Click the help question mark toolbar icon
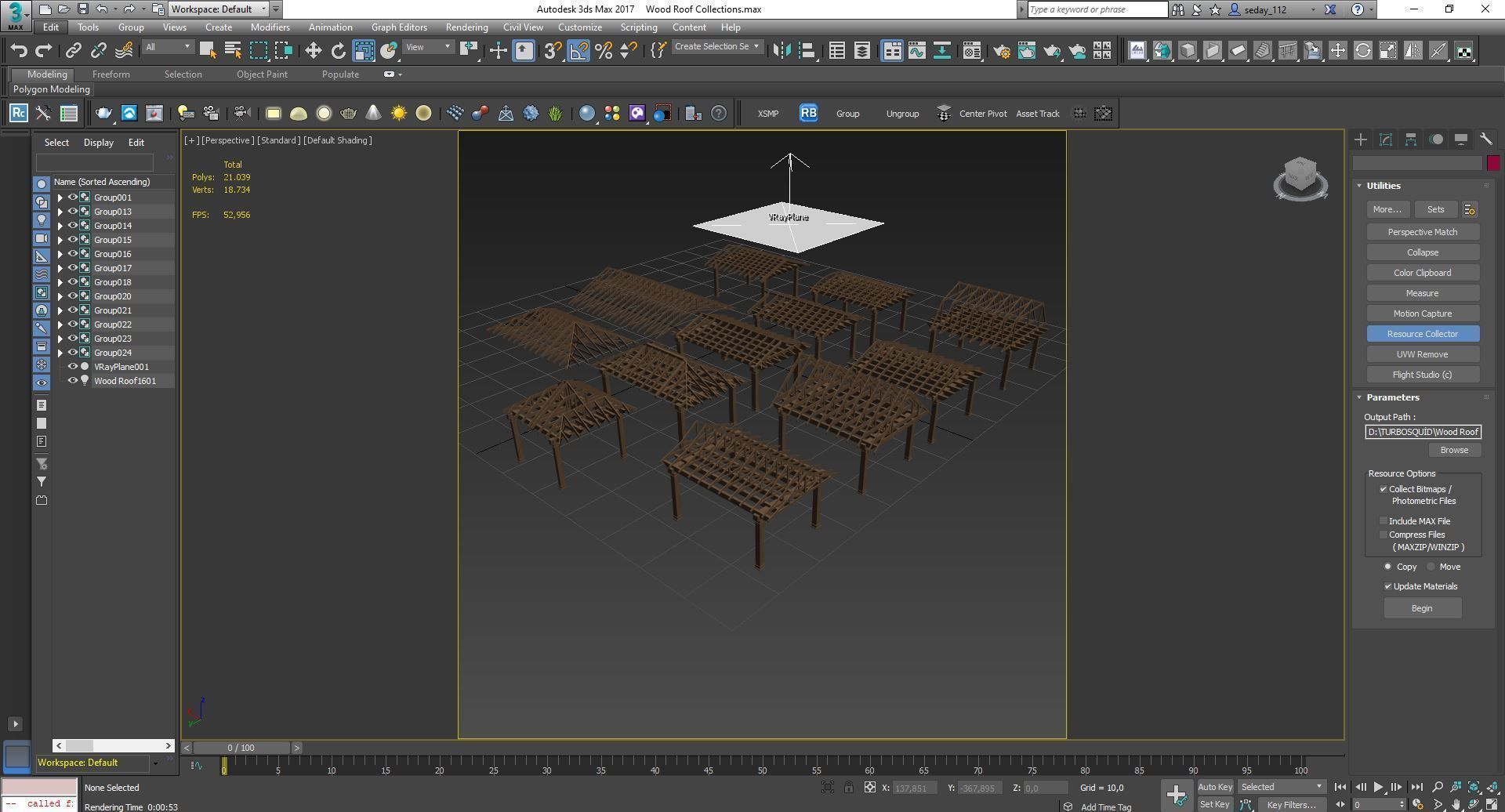1505x812 pixels. 719,114
